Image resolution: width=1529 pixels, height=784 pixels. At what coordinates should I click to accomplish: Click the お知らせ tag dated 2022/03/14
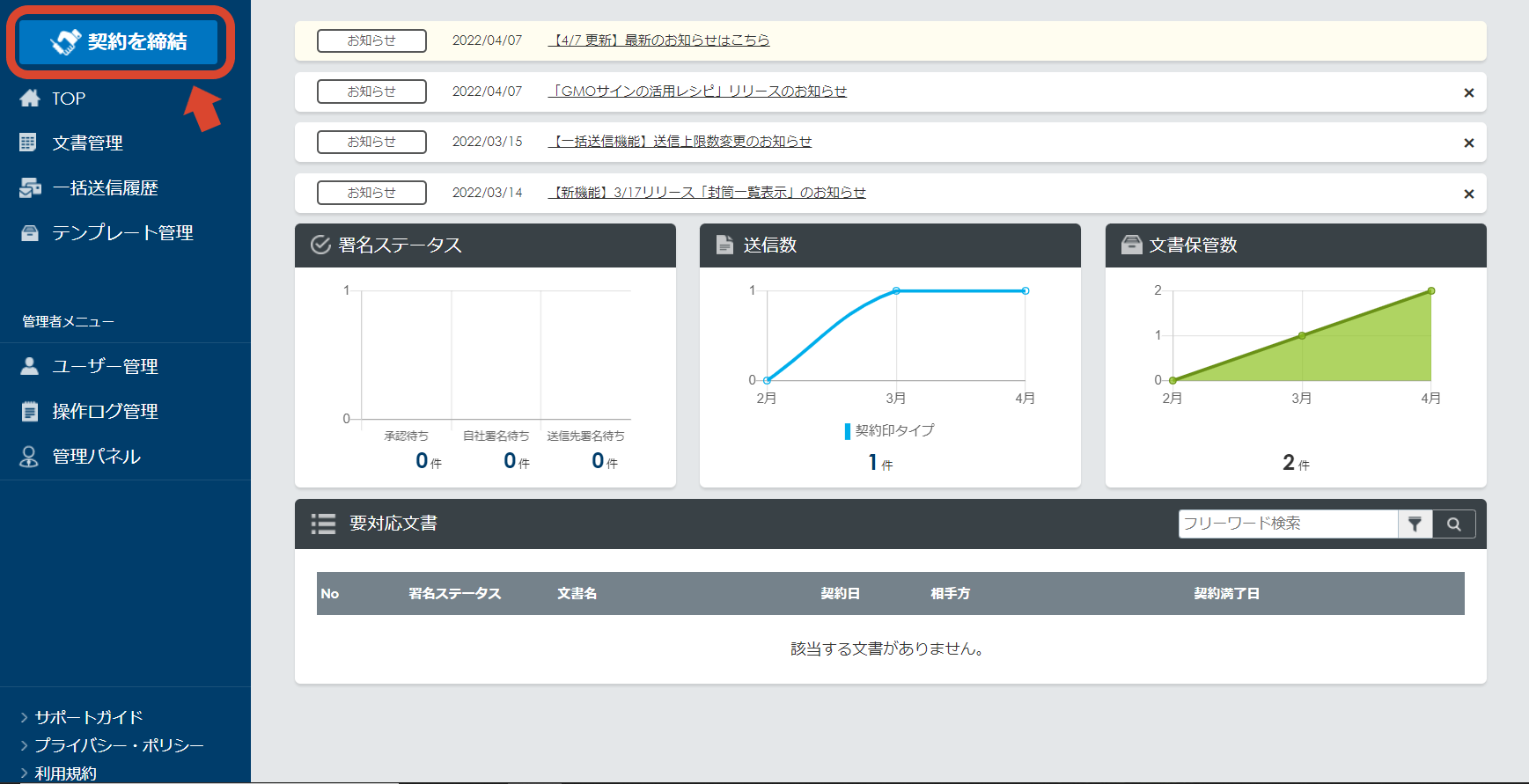coord(371,193)
